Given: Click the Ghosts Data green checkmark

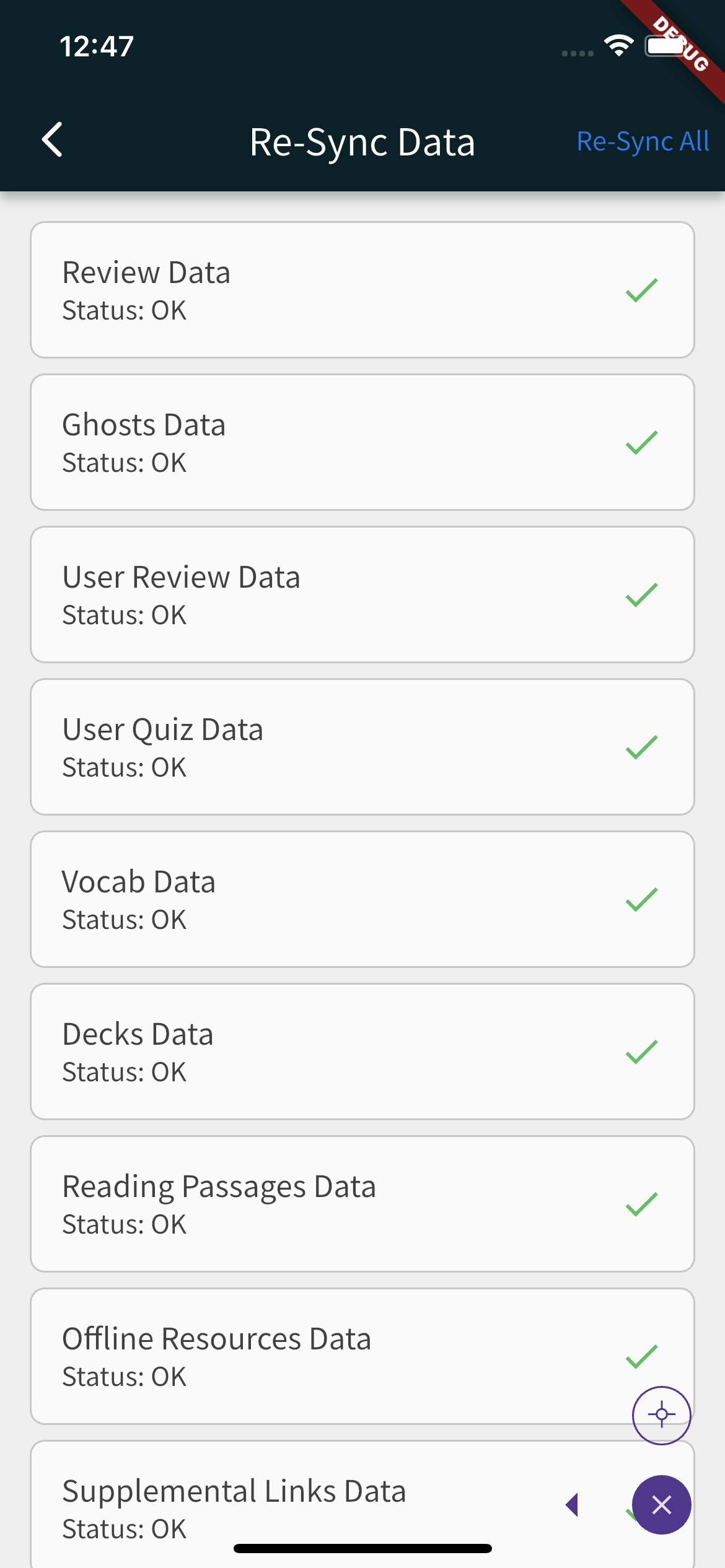Looking at the screenshot, I should tap(641, 442).
